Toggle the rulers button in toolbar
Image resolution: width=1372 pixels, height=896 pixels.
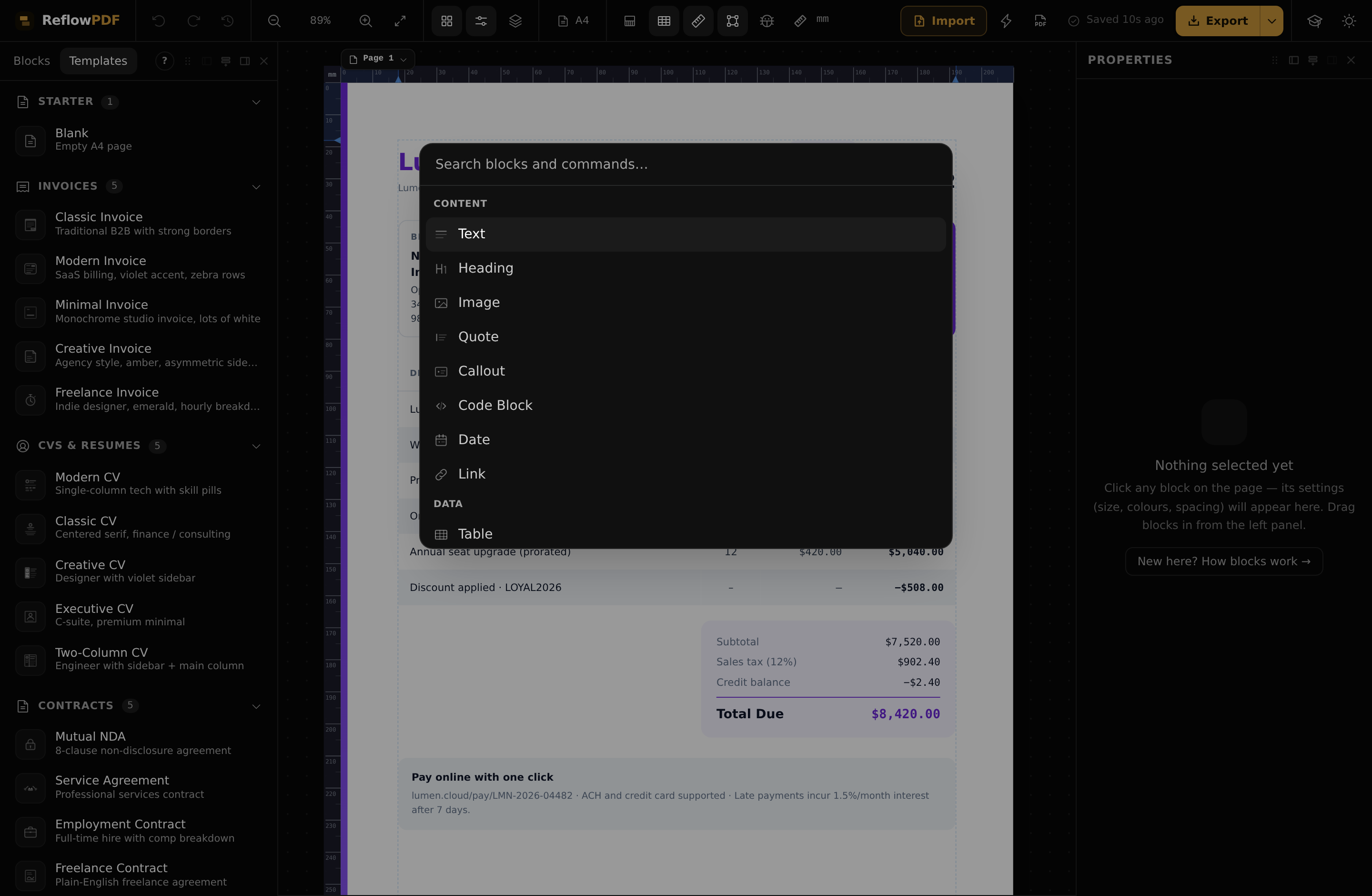pyautogui.click(x=698, y=21)
